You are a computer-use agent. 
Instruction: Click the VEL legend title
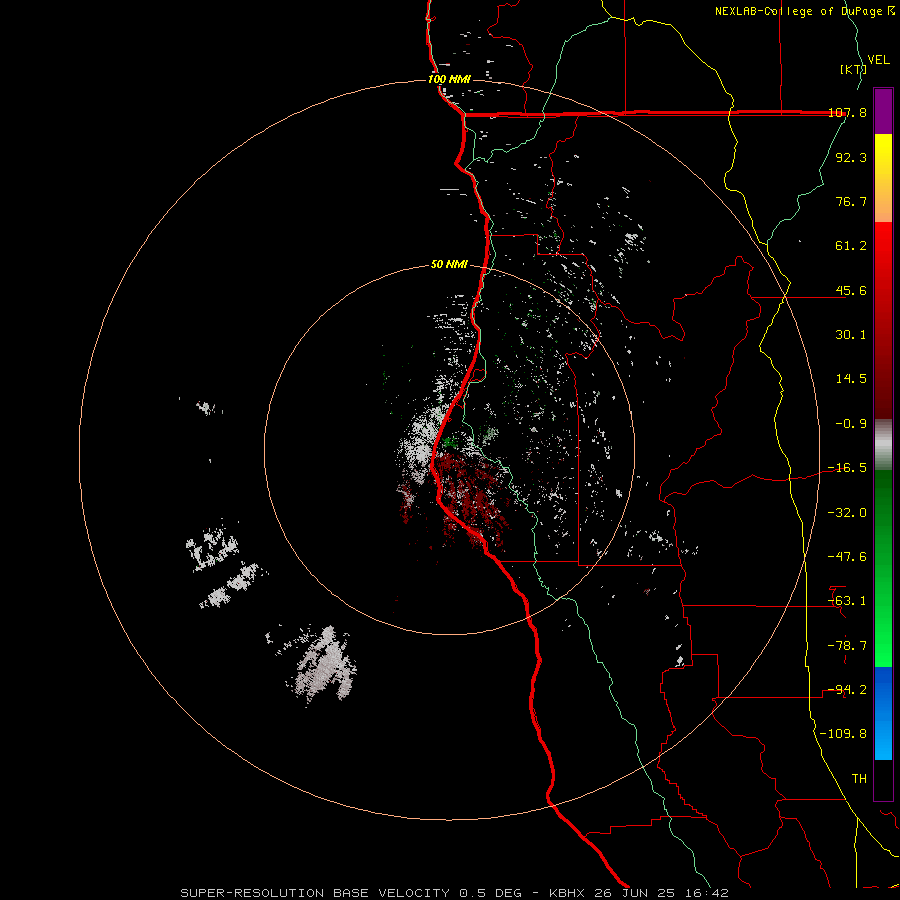[878, 60]
